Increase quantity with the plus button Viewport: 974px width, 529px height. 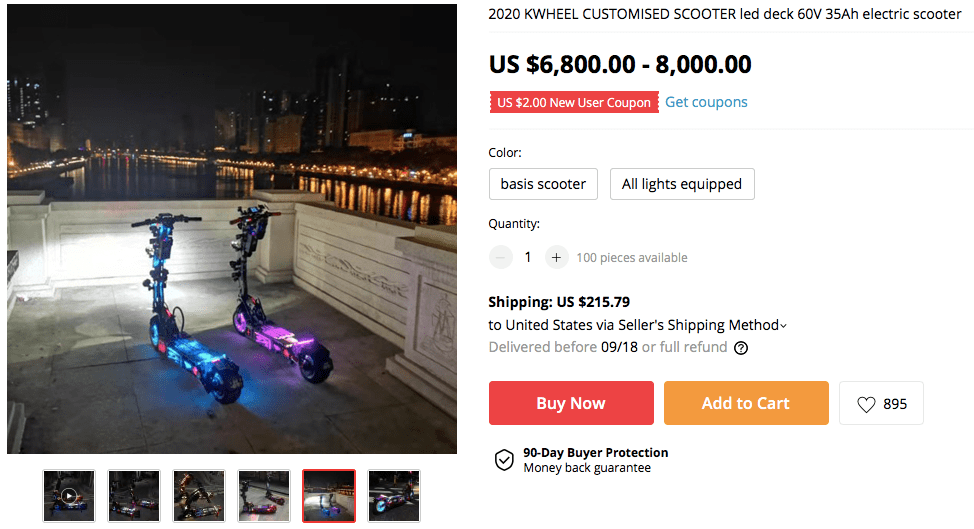click(557, 258)
